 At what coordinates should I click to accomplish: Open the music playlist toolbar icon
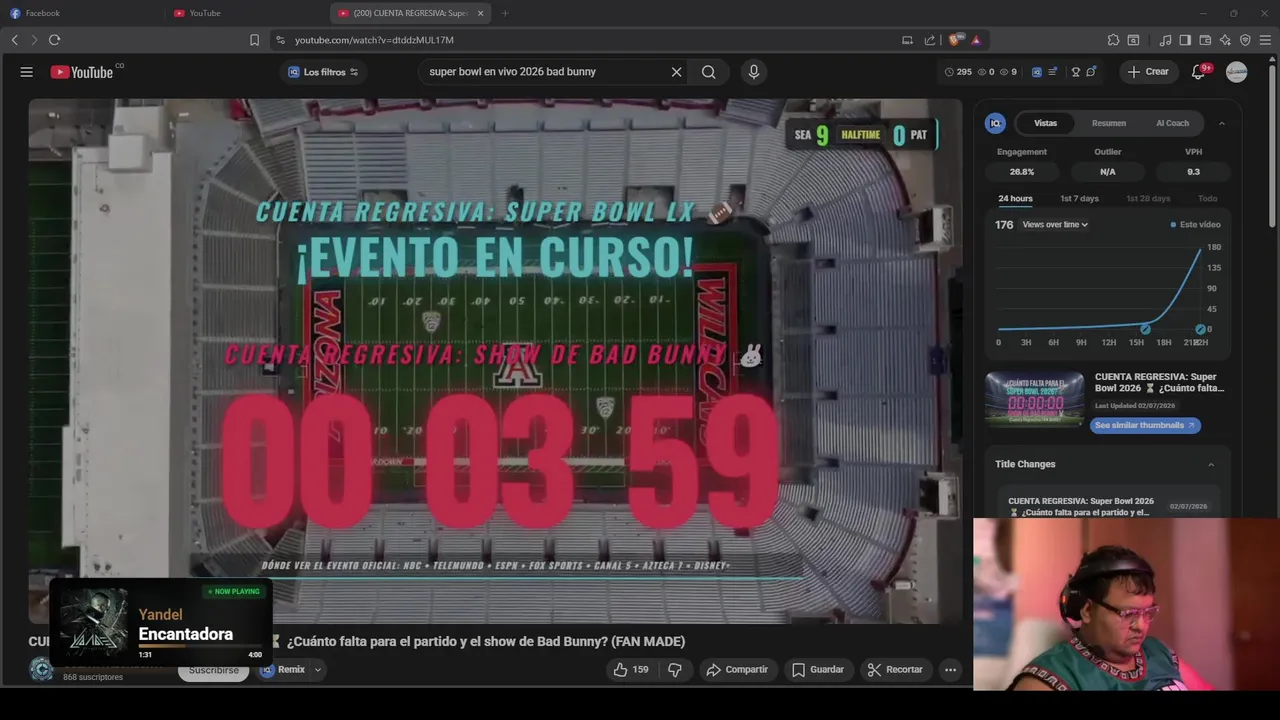[1165, 40]
